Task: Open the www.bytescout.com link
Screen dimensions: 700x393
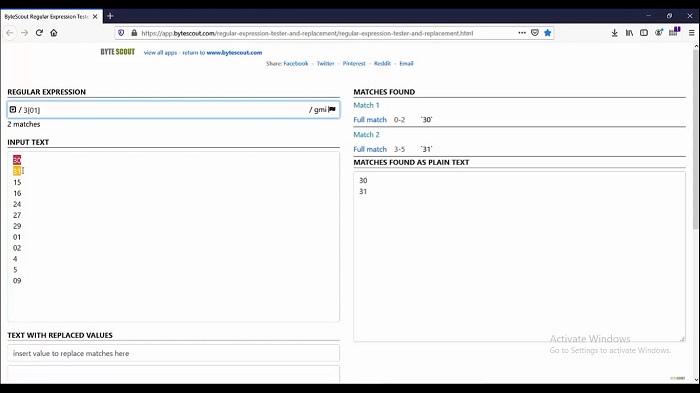Action: (x=234, y=52)
